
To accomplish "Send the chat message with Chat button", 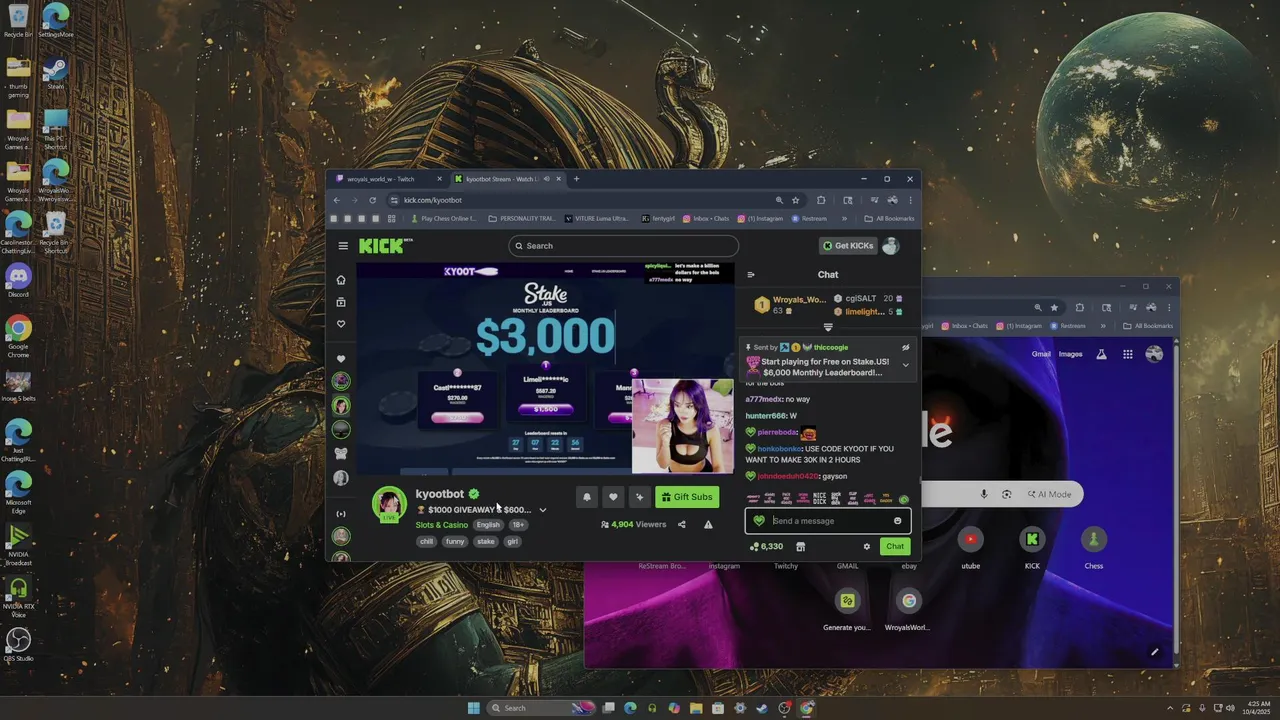I will [895, 546].
